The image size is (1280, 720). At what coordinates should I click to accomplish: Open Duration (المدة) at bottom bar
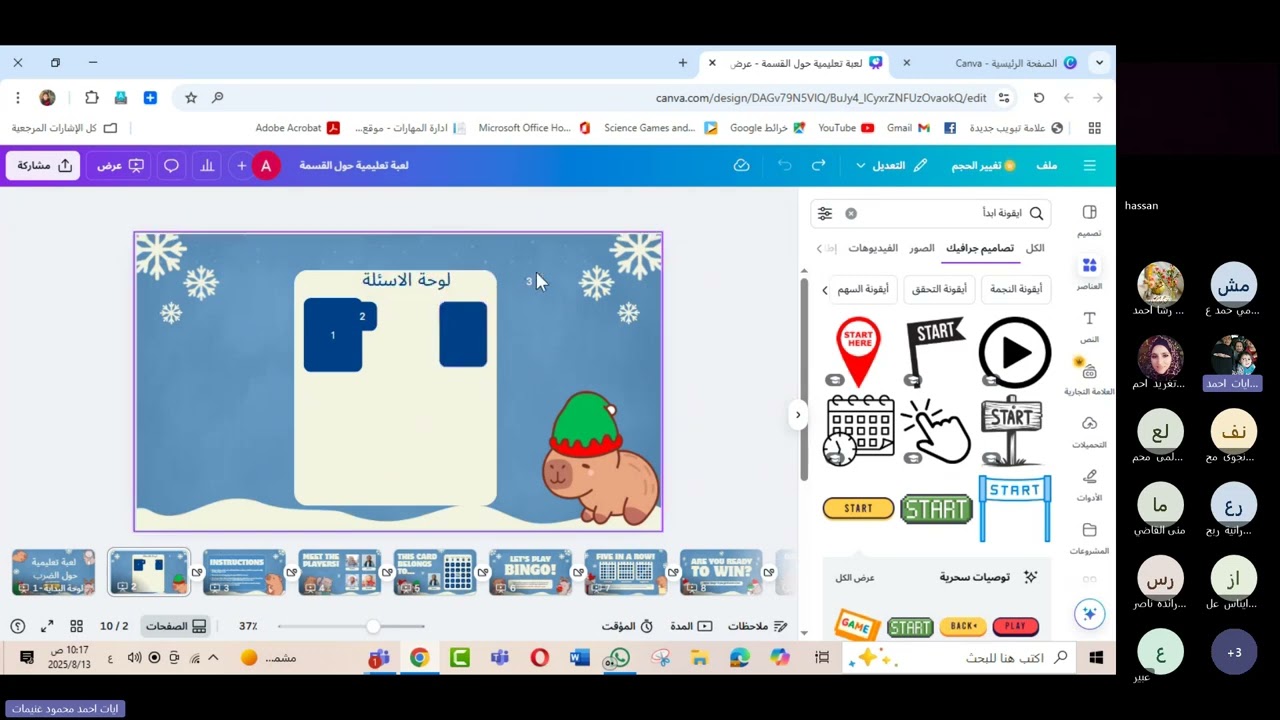point(691,626)
